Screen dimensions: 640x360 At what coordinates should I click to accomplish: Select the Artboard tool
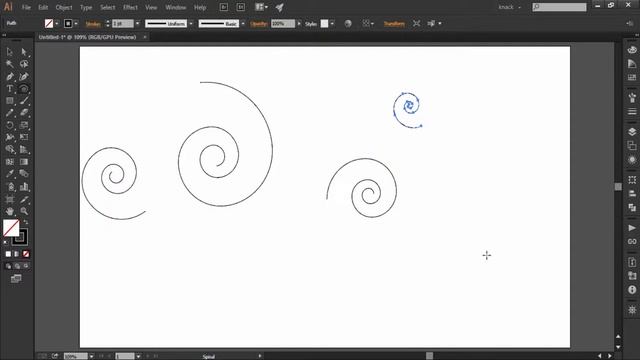[x=9, y=199]
